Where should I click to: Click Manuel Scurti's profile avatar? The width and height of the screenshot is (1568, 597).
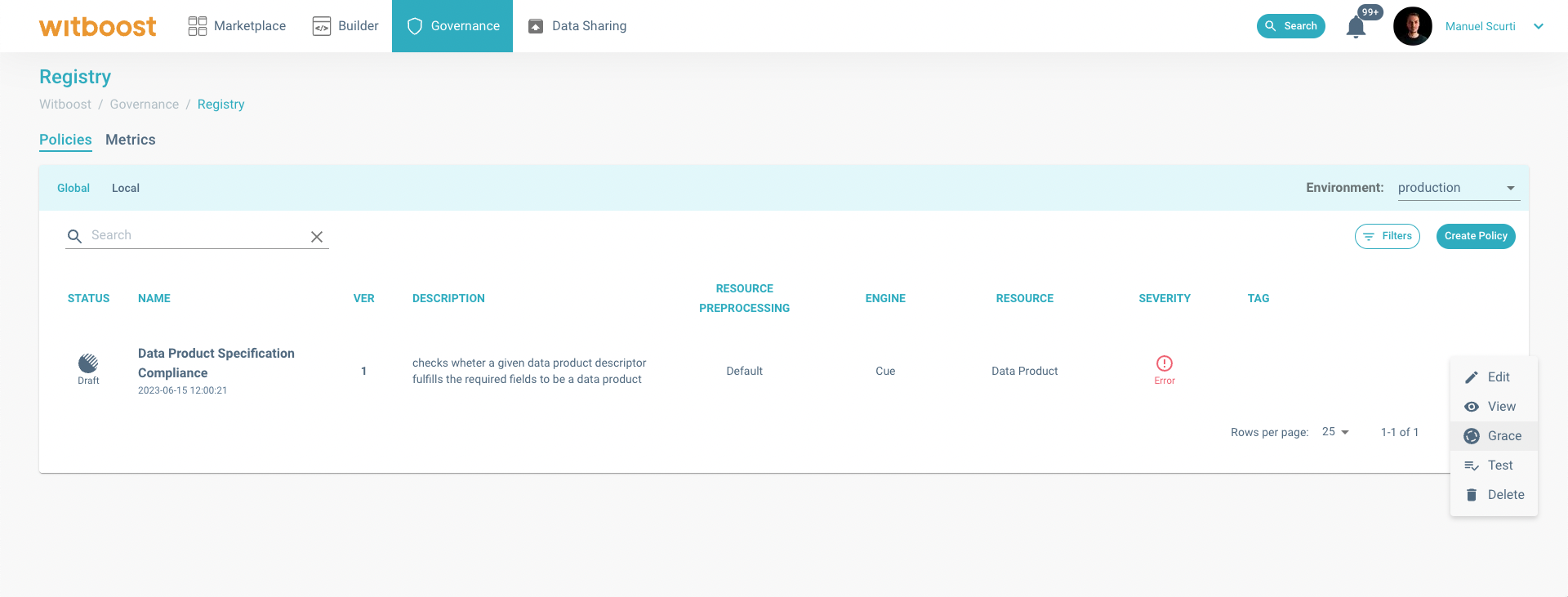1412,26
